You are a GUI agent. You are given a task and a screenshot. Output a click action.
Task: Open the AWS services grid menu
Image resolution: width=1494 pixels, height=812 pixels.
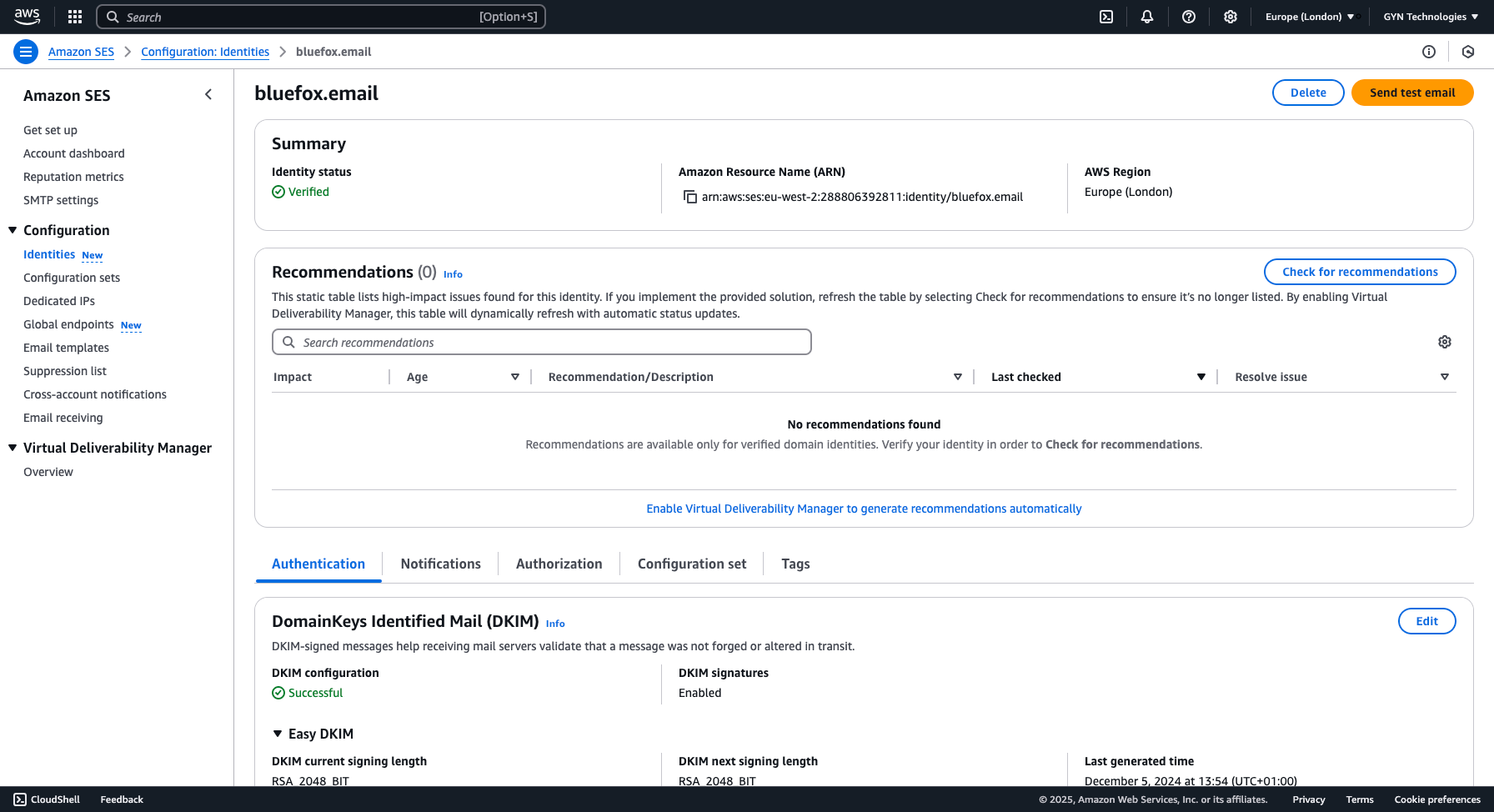click(x=75, y=17)
